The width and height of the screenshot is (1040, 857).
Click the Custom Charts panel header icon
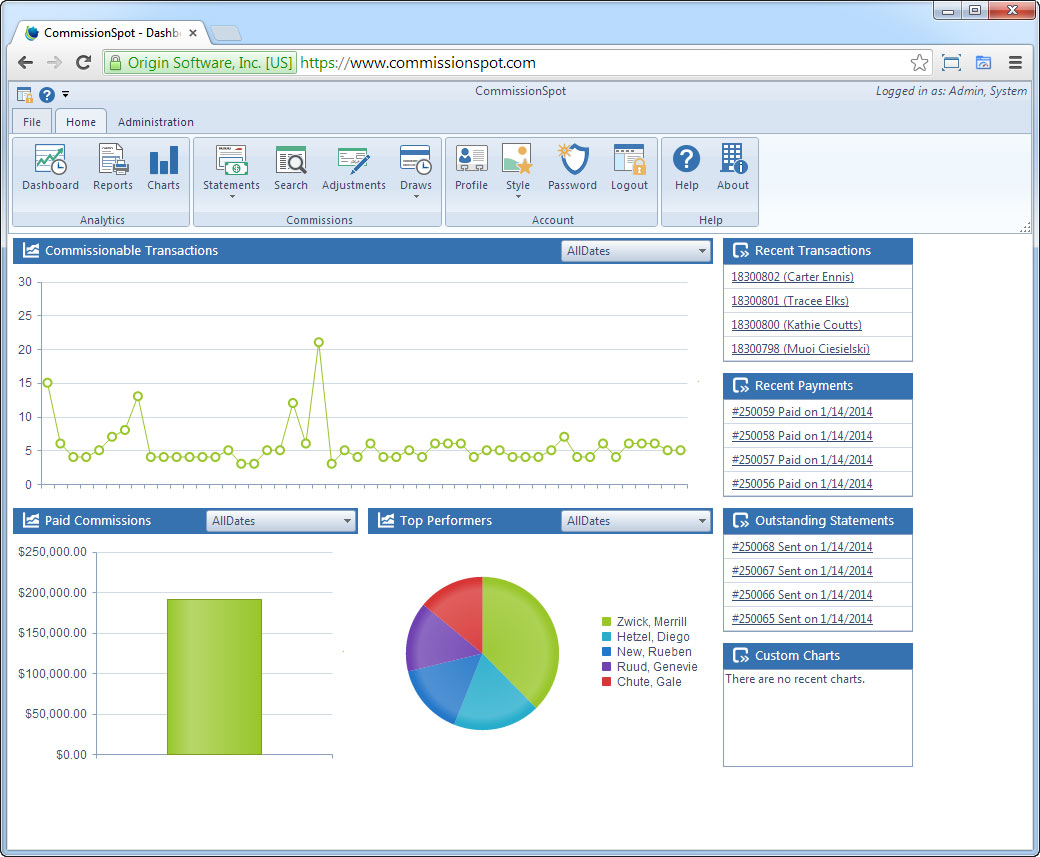[740, 655]
